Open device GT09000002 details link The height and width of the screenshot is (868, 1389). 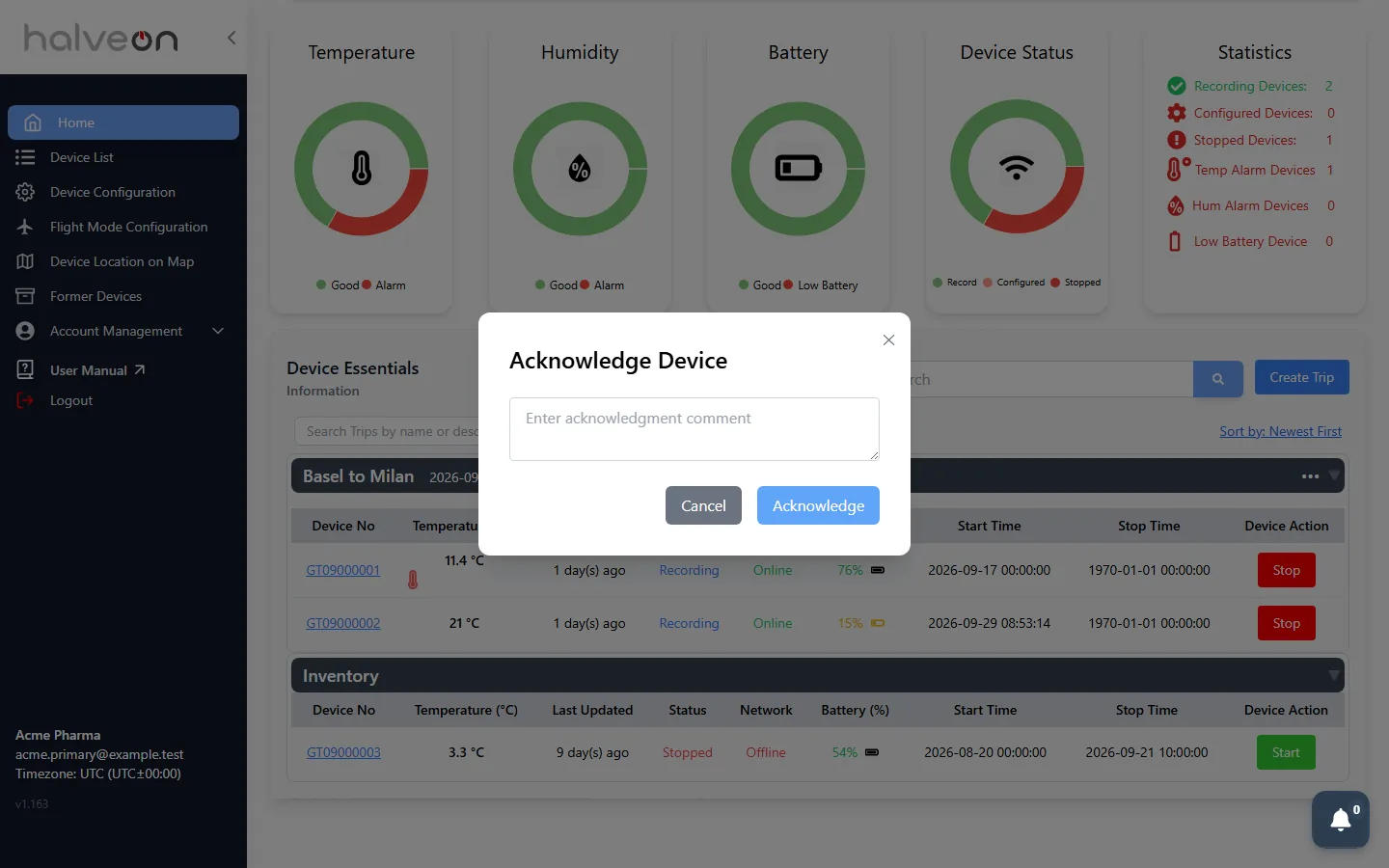[343, 623]
